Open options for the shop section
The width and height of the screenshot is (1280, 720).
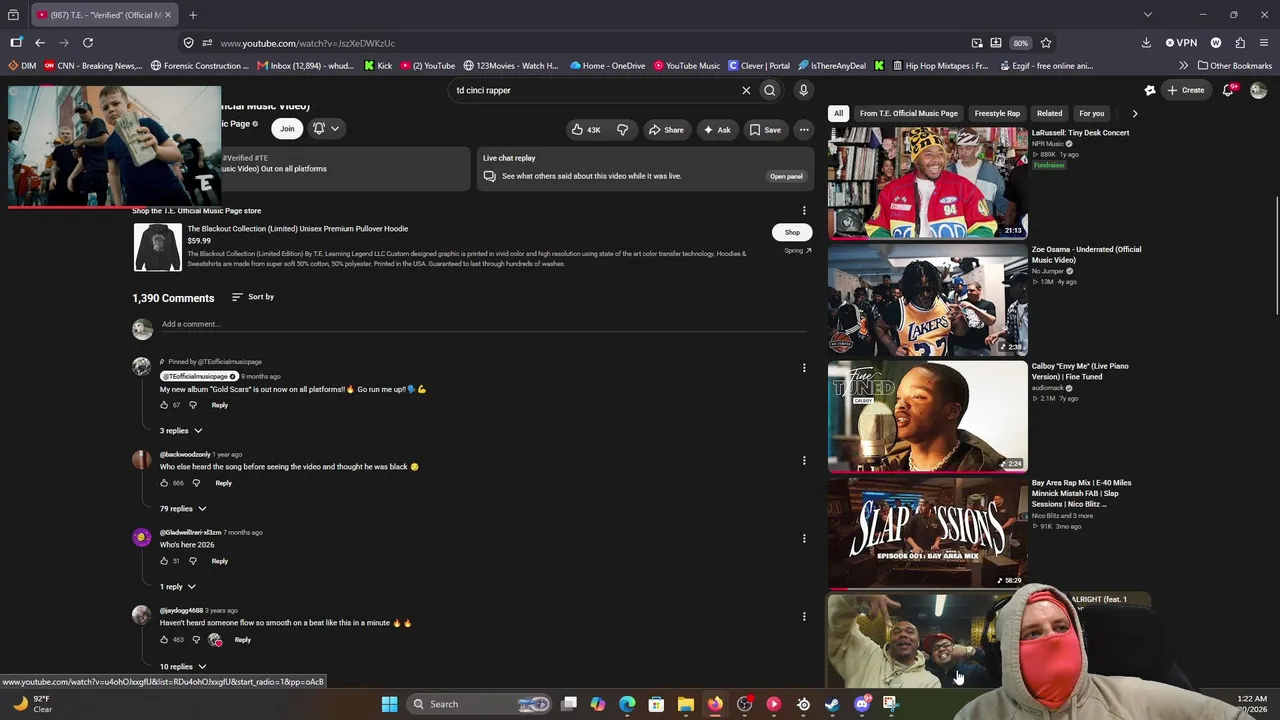(804, 211)
